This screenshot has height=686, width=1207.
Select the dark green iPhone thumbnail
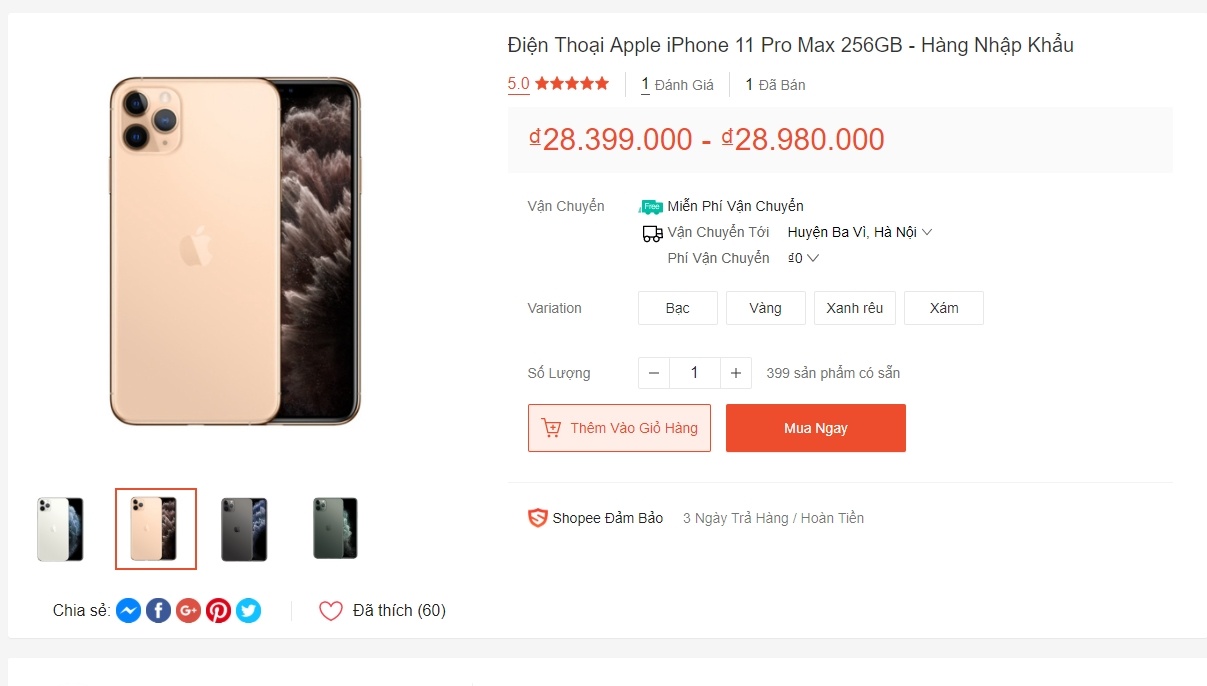334,528
